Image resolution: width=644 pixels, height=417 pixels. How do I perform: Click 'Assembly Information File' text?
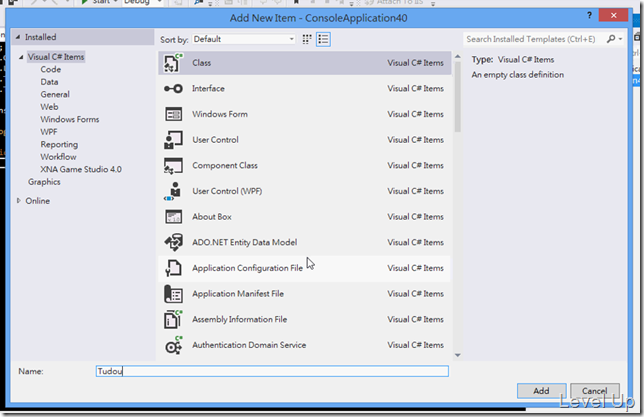239,319
